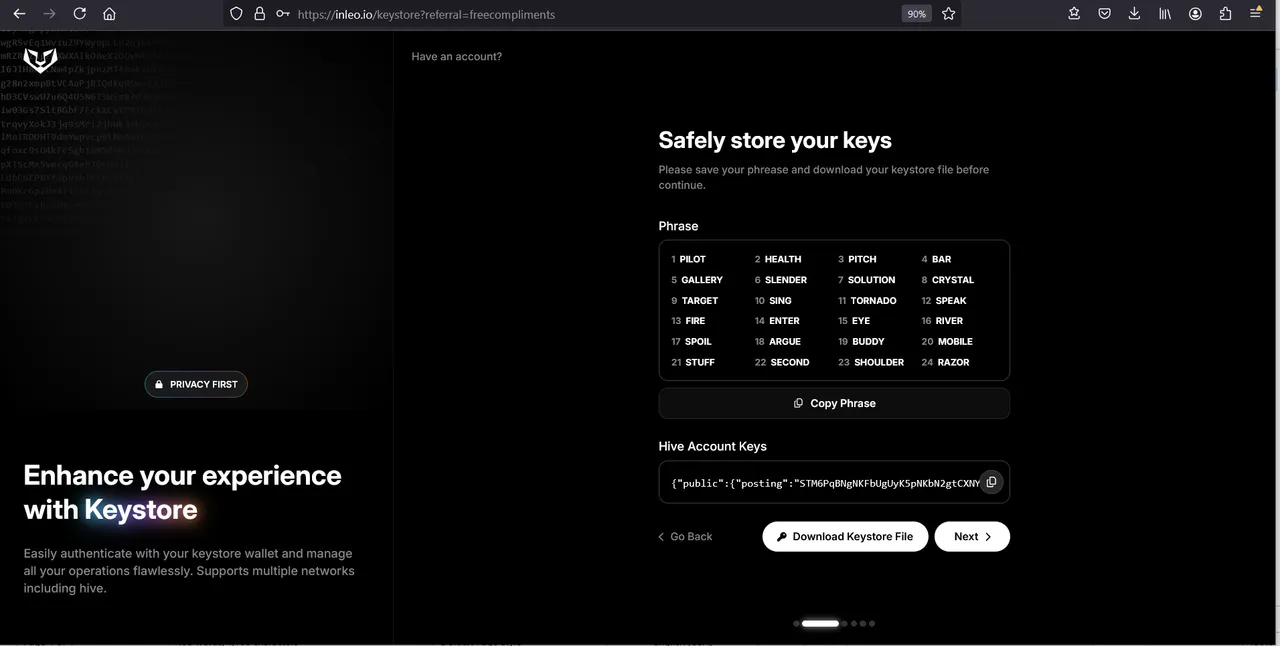Click phrase word 11 TORNADO
The image size is (1280, 646).
click(x=867, y=301)
